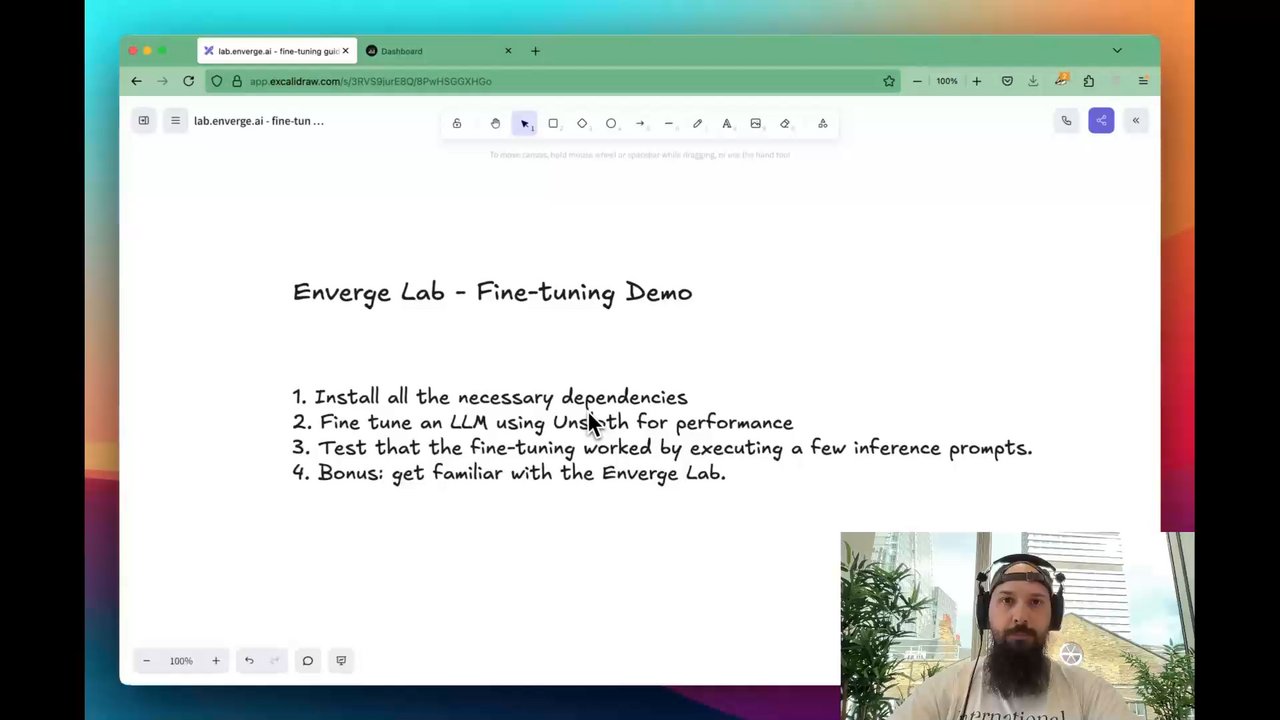Click the webcam video overlay thumbnail
This screenshot has width=1280, height=720.
(1017, 626)
